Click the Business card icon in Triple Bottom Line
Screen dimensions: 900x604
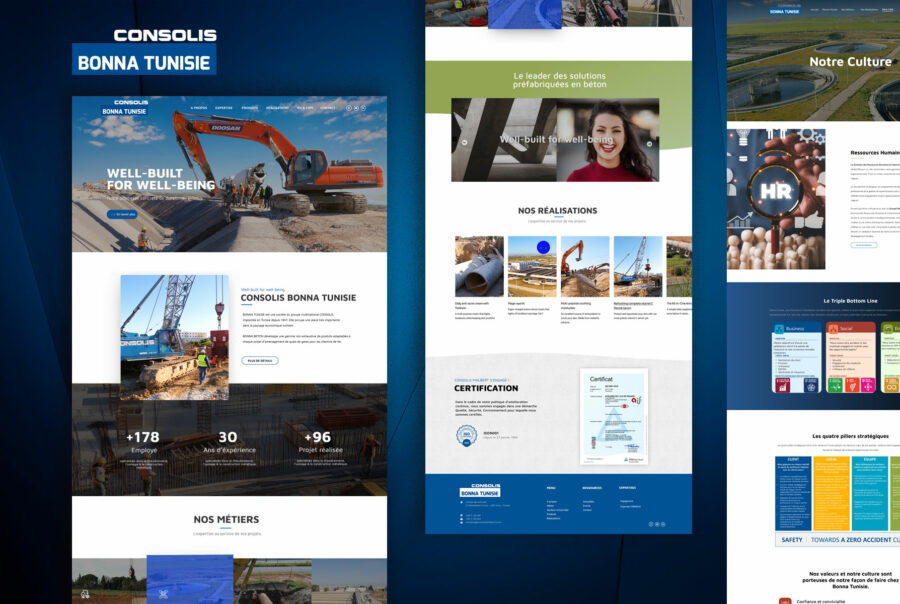pyautogui.click(x=779, y=328)
